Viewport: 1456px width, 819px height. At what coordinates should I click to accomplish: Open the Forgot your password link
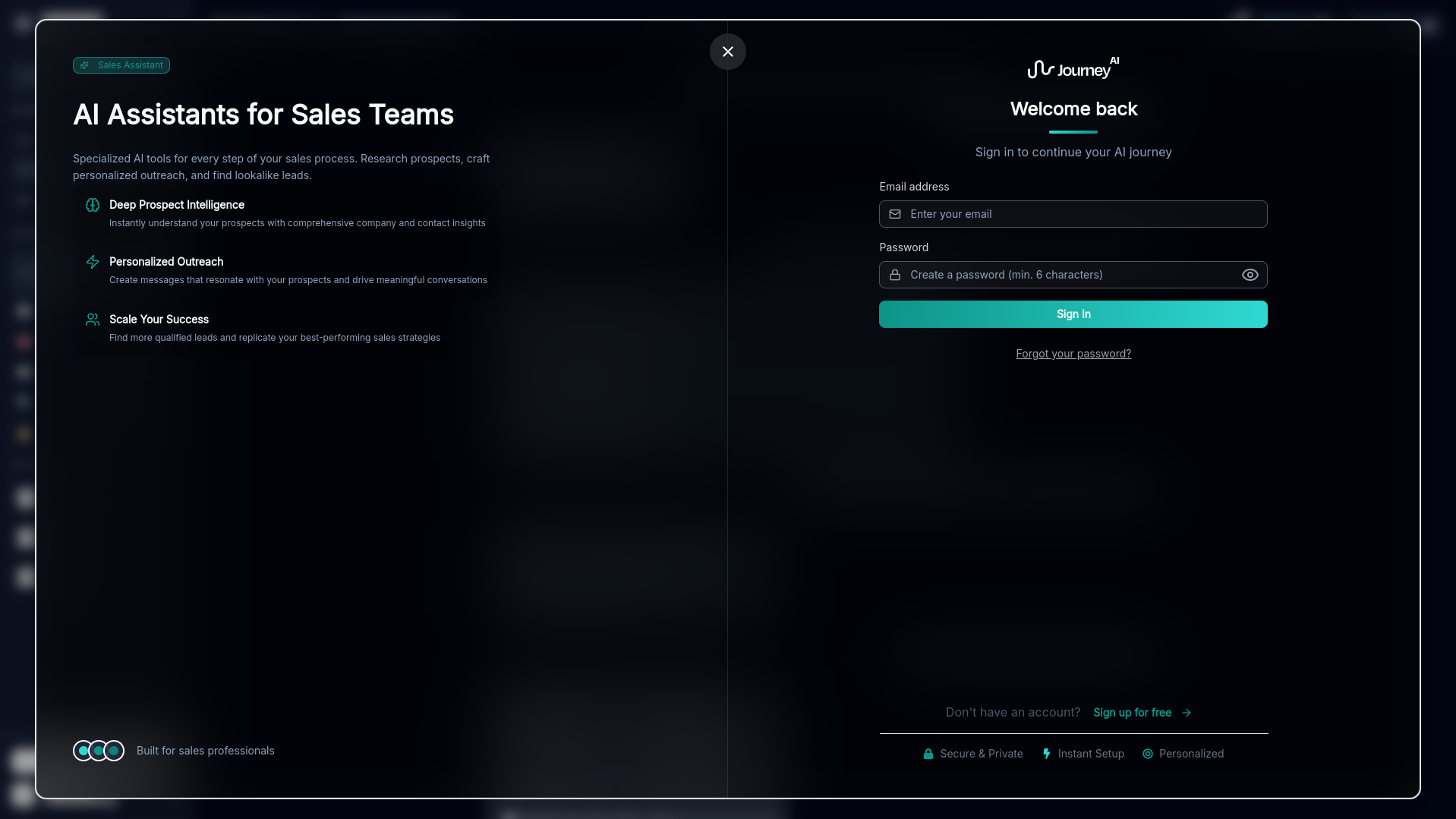coord(1073,354)
